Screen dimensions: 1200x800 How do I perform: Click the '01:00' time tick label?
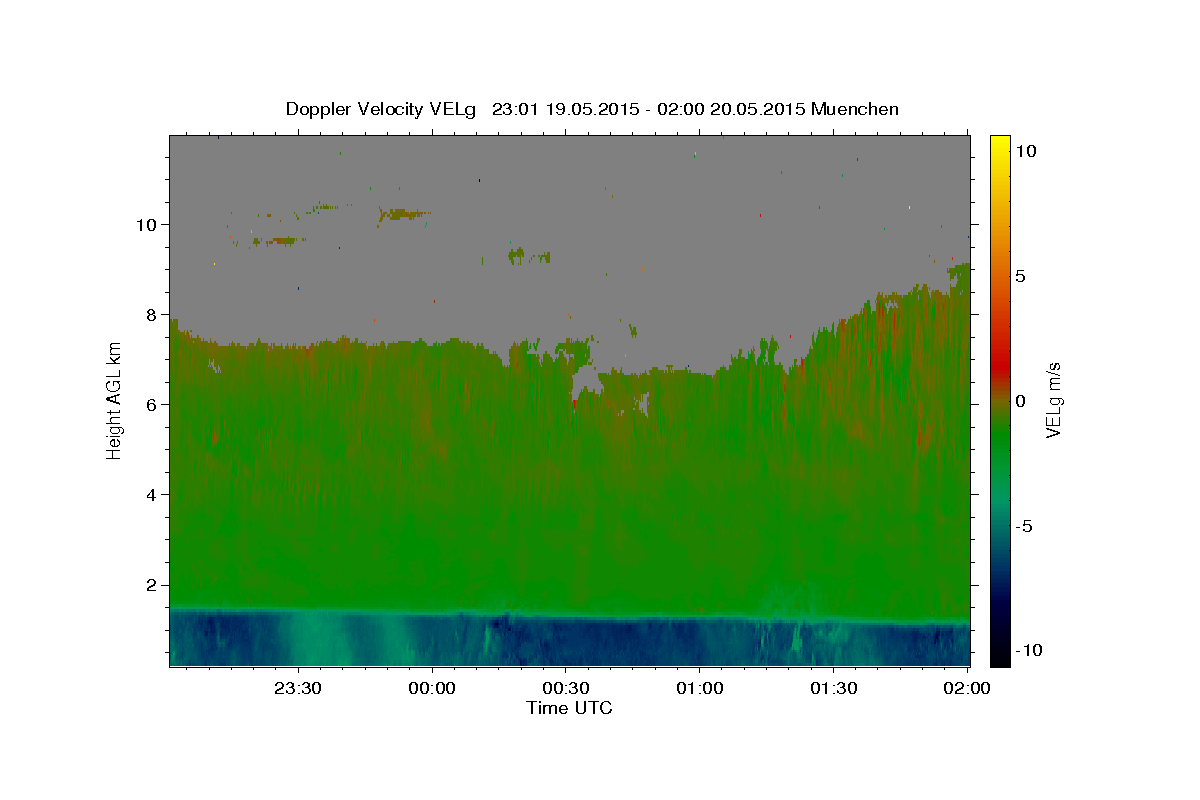click(x=700, y=688)
